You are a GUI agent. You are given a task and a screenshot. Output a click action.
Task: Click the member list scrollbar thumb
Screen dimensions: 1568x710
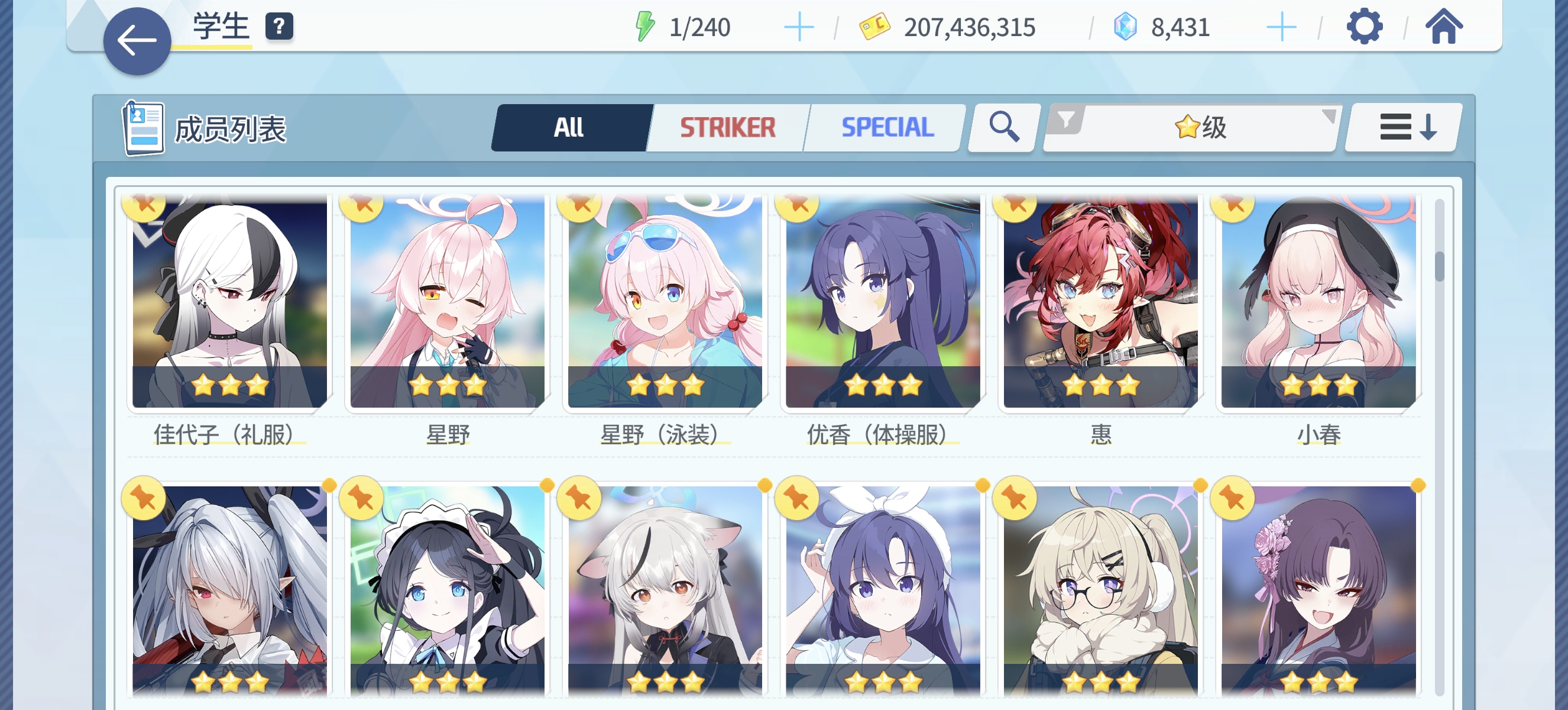1439,266
